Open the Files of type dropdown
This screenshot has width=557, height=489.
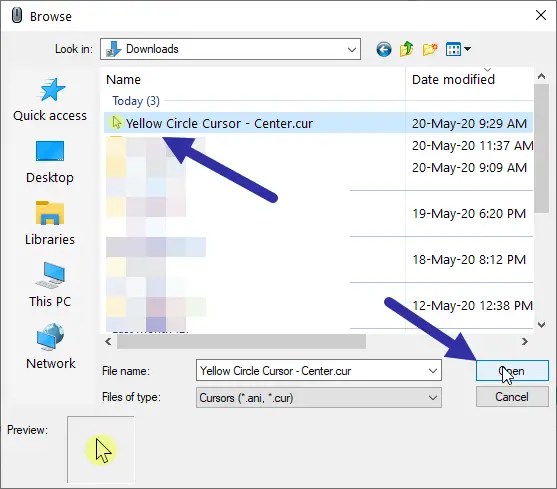[319, 397]
